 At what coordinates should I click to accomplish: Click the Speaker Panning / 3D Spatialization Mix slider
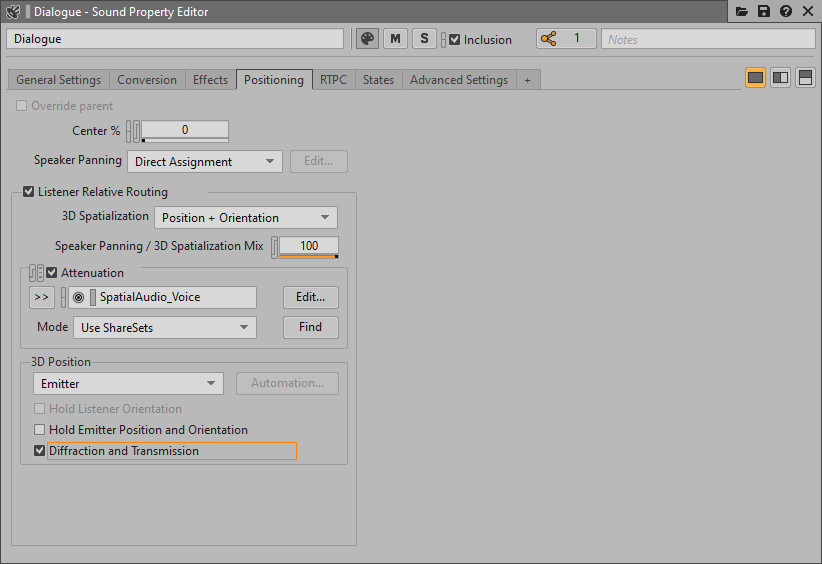click(308, 246)
